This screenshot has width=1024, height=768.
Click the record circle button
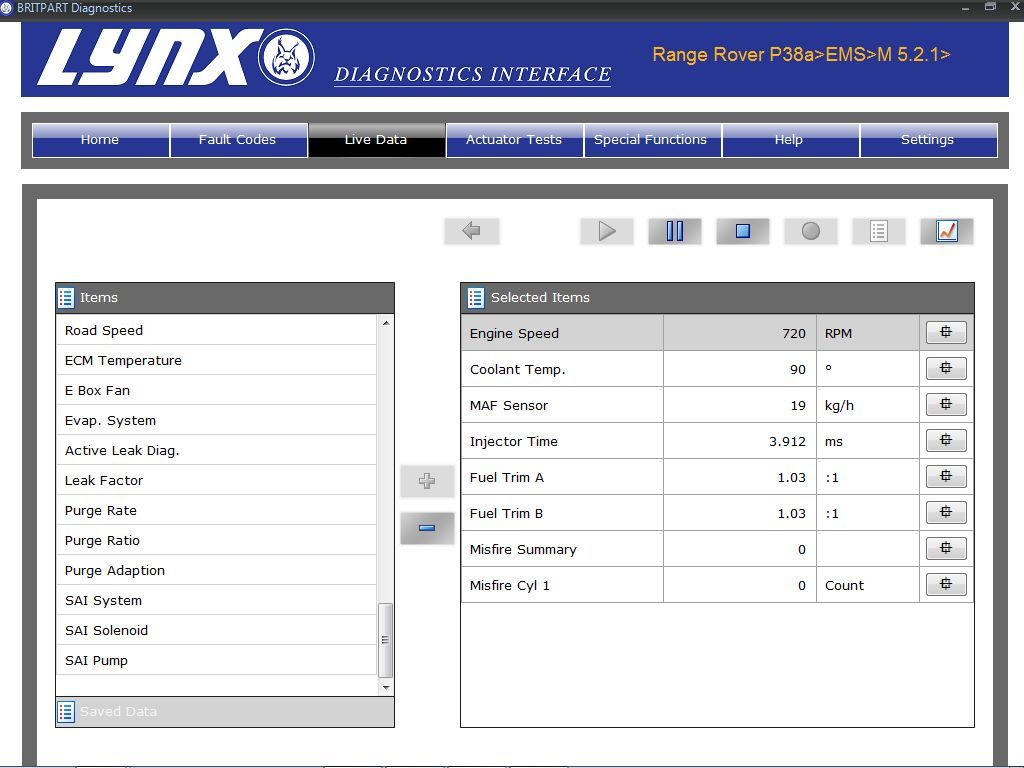click(x=810, y=231)
